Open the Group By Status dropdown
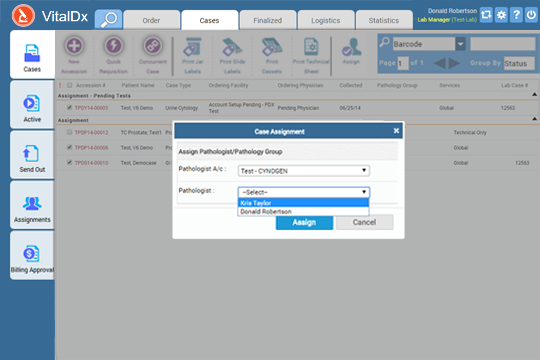The width and height of the screenshot is (540, 360). (519, 63)
